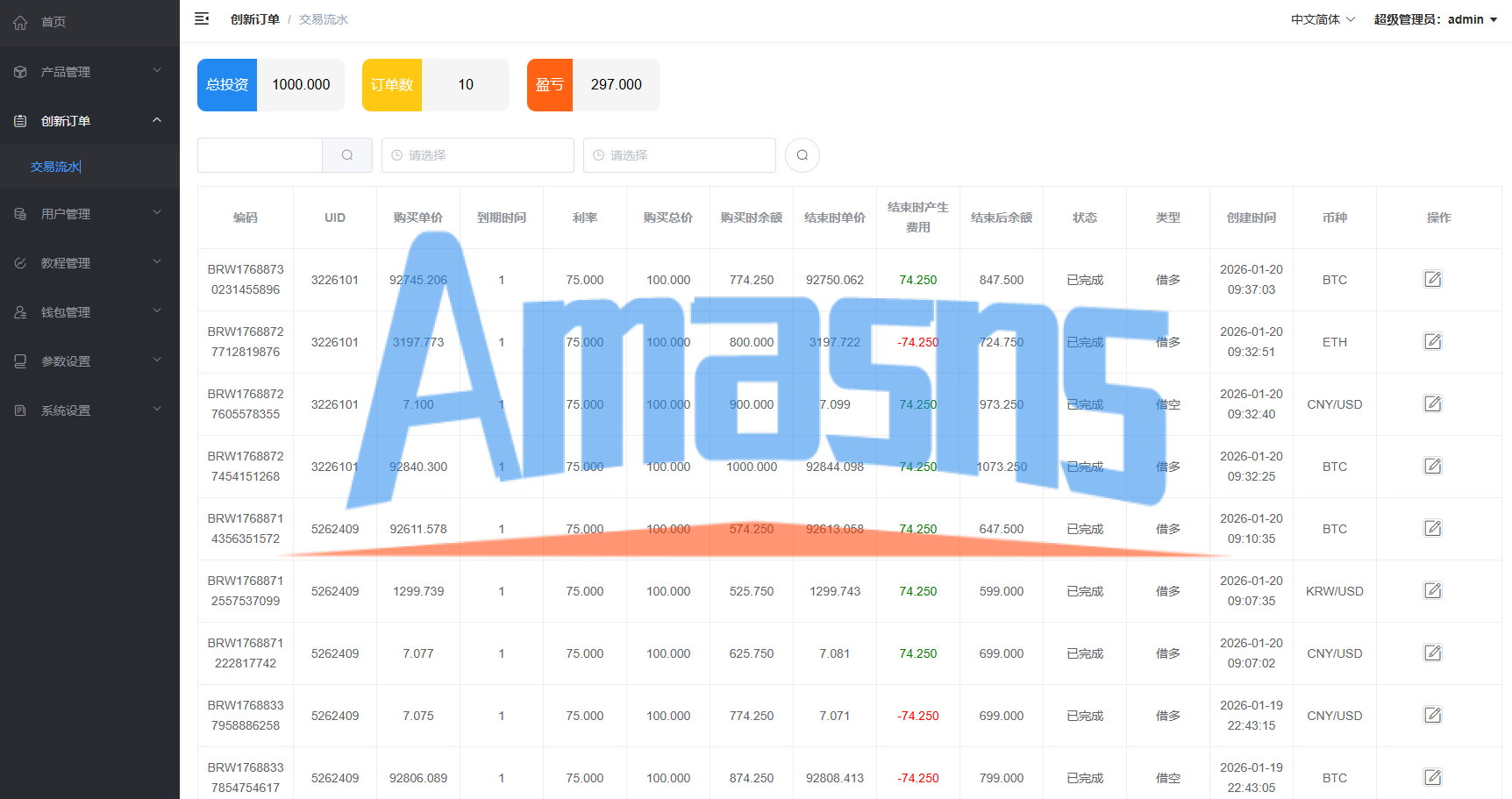
Task: Click the 产品管理 cube icon
Action: click(x=20, y=72)
